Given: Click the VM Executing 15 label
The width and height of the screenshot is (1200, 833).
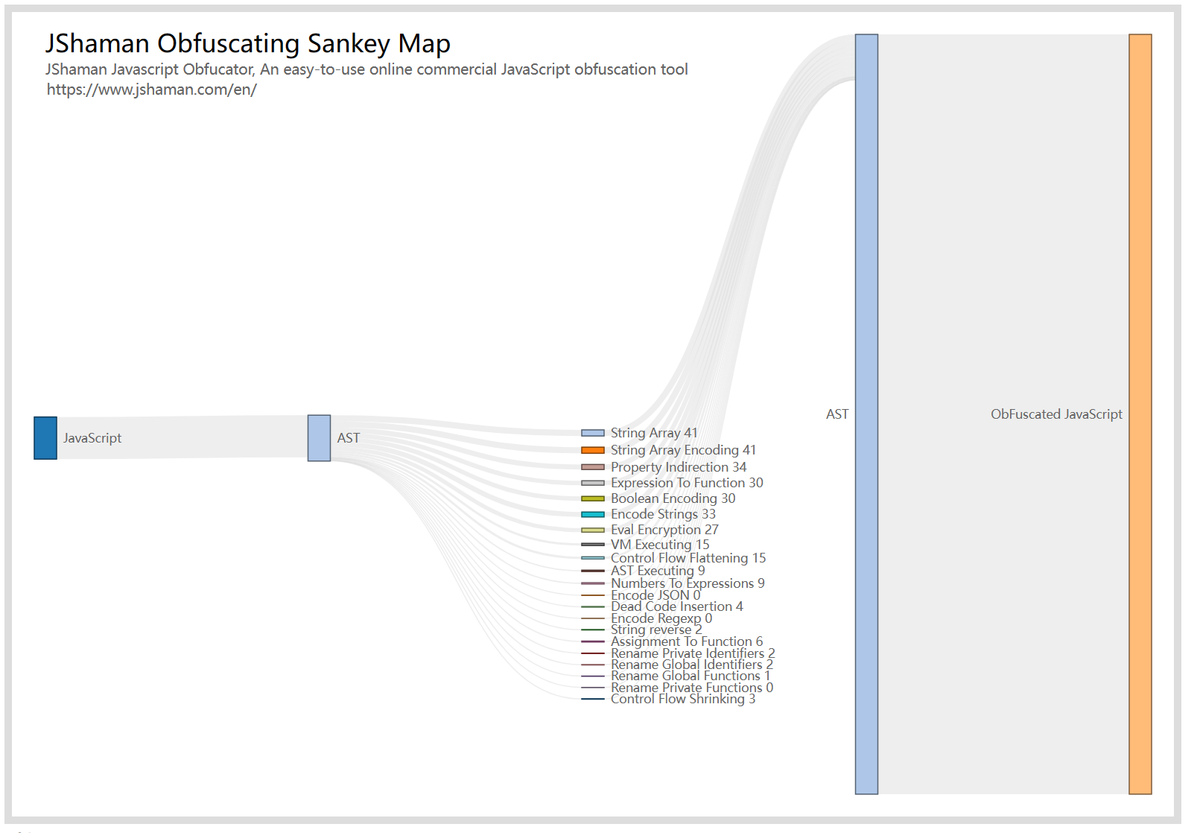Looking at the screenshot, I should click(660, 545).
